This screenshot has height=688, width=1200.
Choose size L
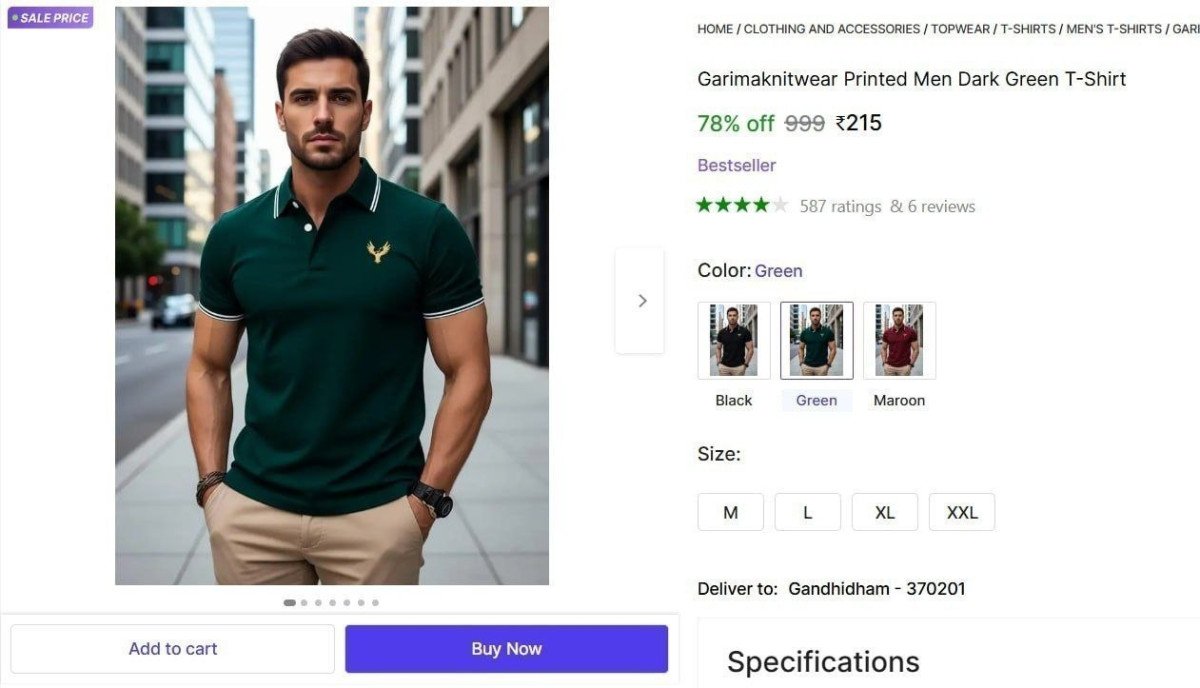807,512
